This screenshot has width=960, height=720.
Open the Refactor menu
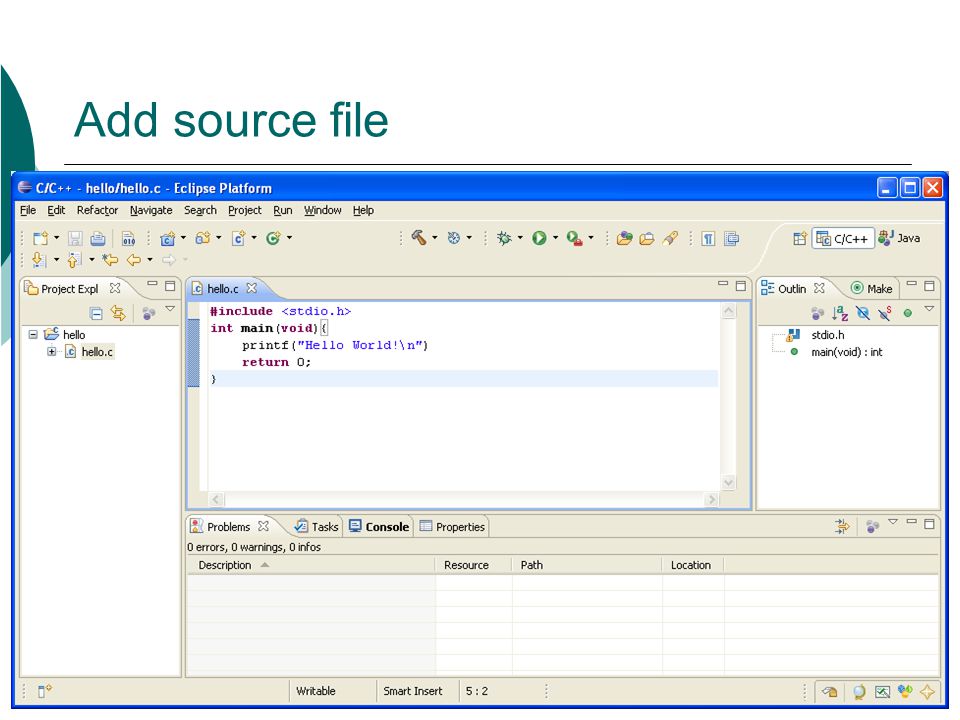[97, 210]
